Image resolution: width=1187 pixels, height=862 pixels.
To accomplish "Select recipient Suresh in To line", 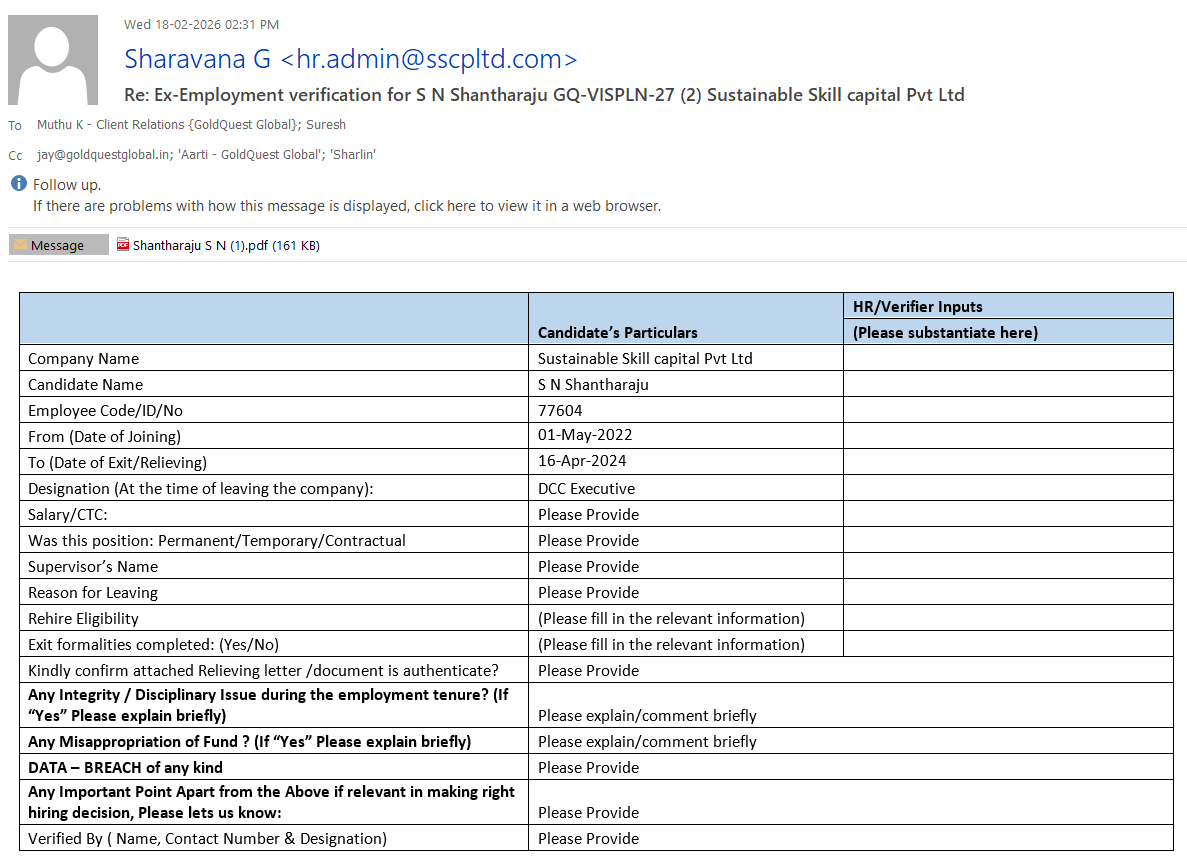I will pos(326,125).
